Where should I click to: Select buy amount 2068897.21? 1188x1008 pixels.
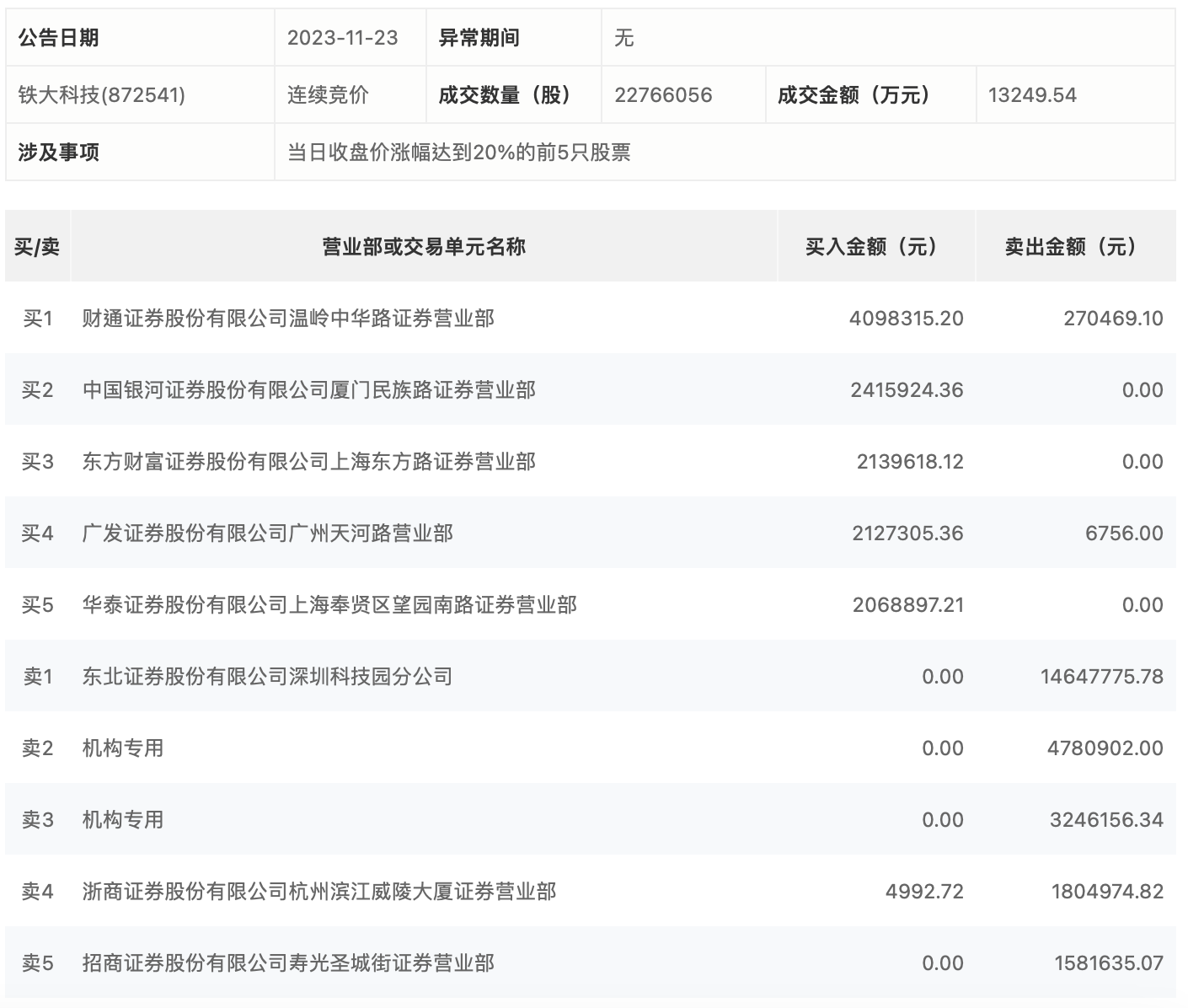point(908,605)
